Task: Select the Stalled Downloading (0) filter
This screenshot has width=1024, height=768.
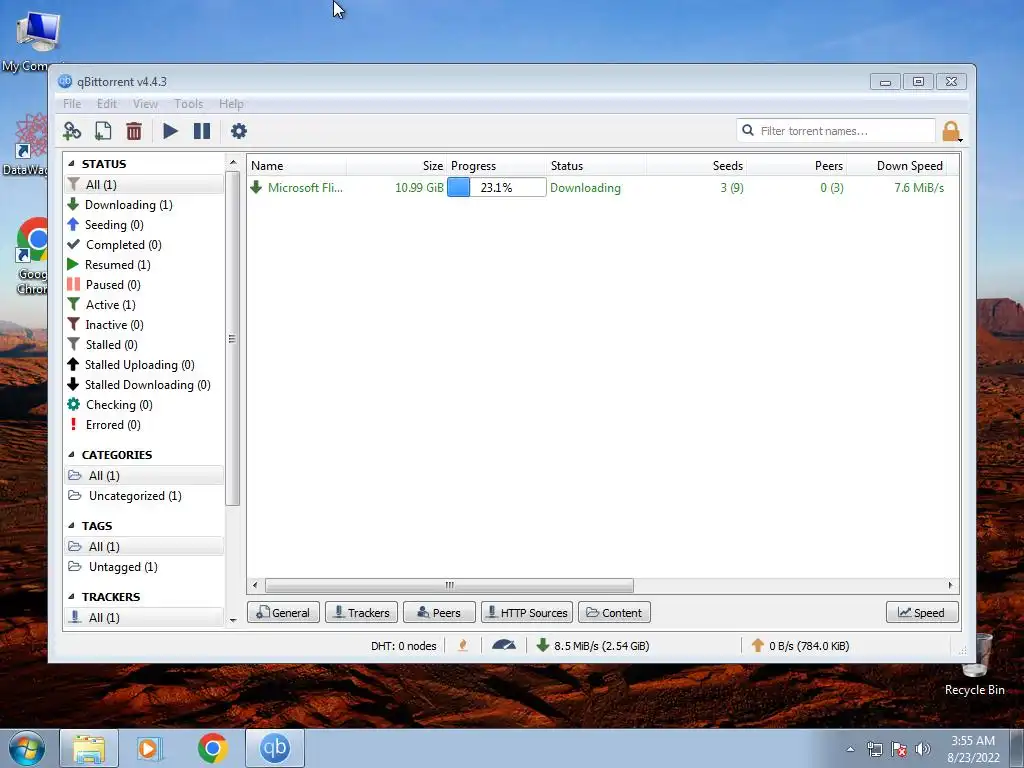Action: coord(144,385)
